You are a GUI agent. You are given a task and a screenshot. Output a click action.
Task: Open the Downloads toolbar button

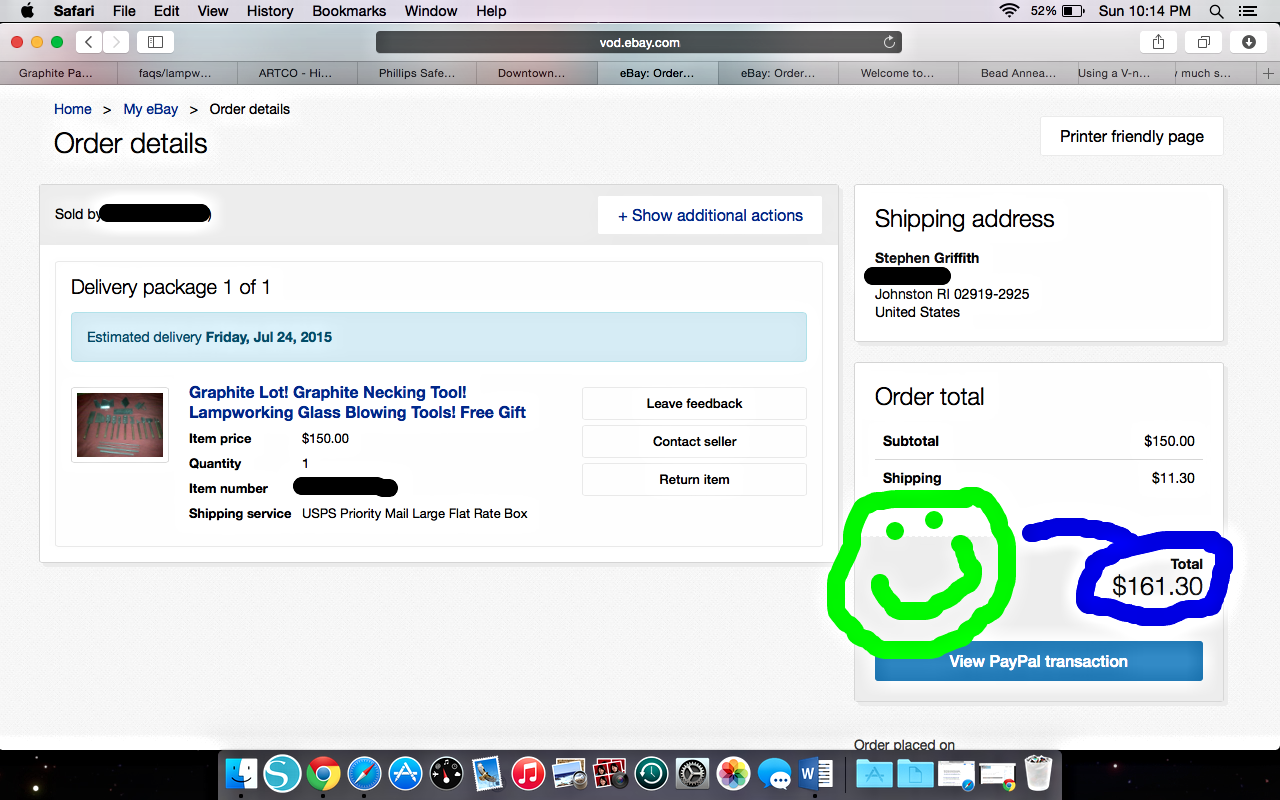click(x=1249, y=42)
